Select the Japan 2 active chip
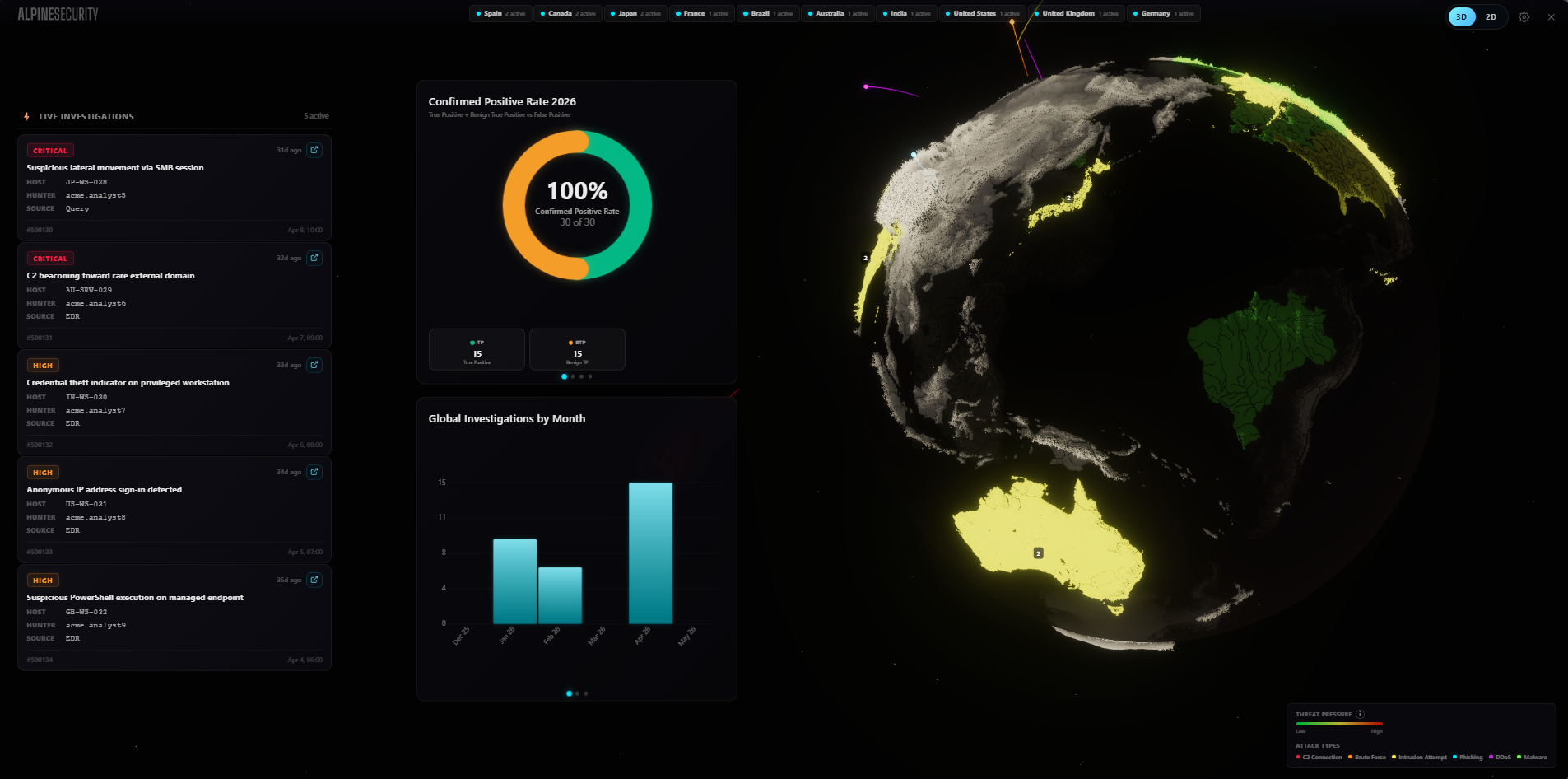1568x779 pixels. (635, 13)
